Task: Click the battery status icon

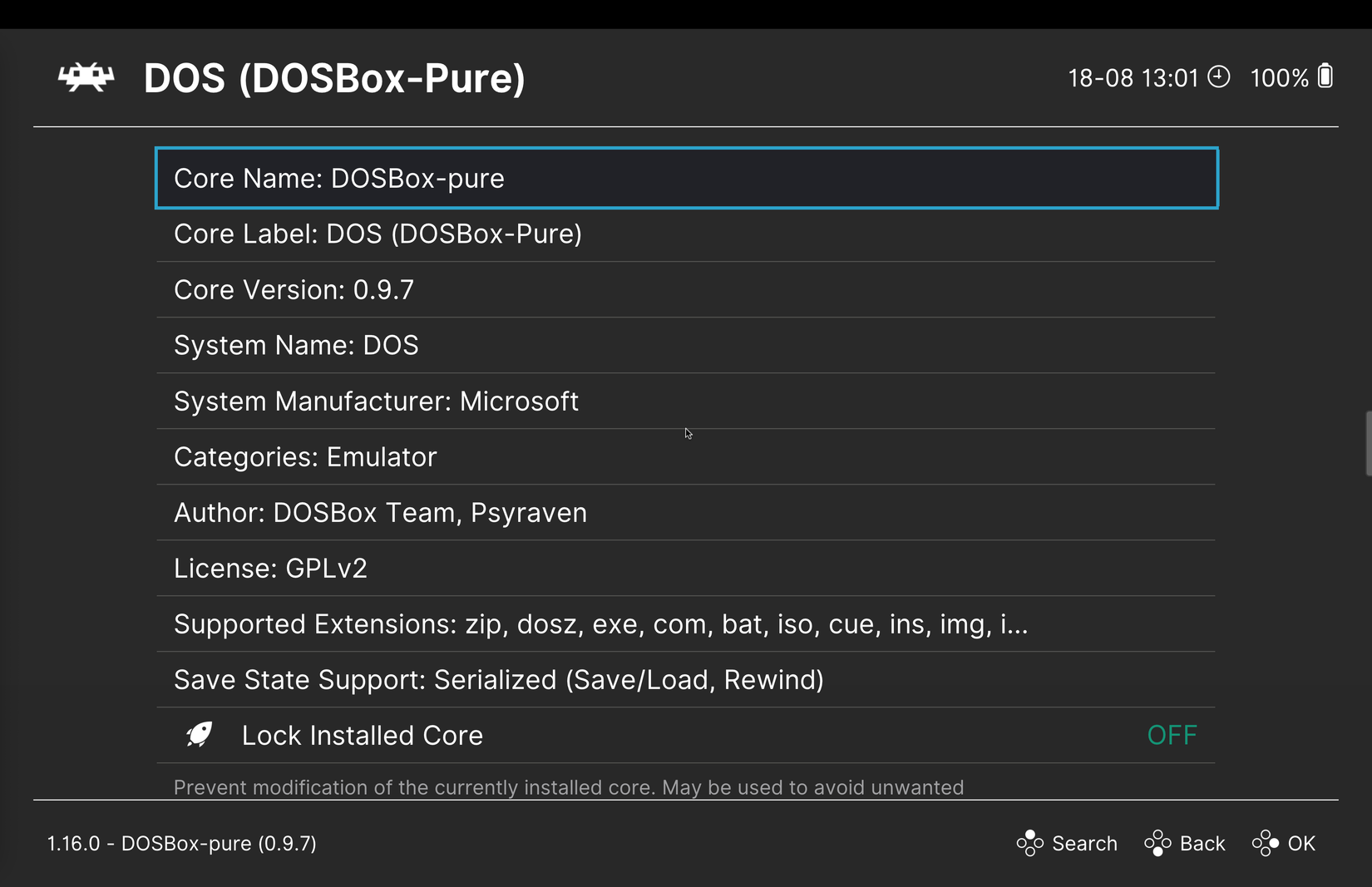Action: [x=1325, y=76]
